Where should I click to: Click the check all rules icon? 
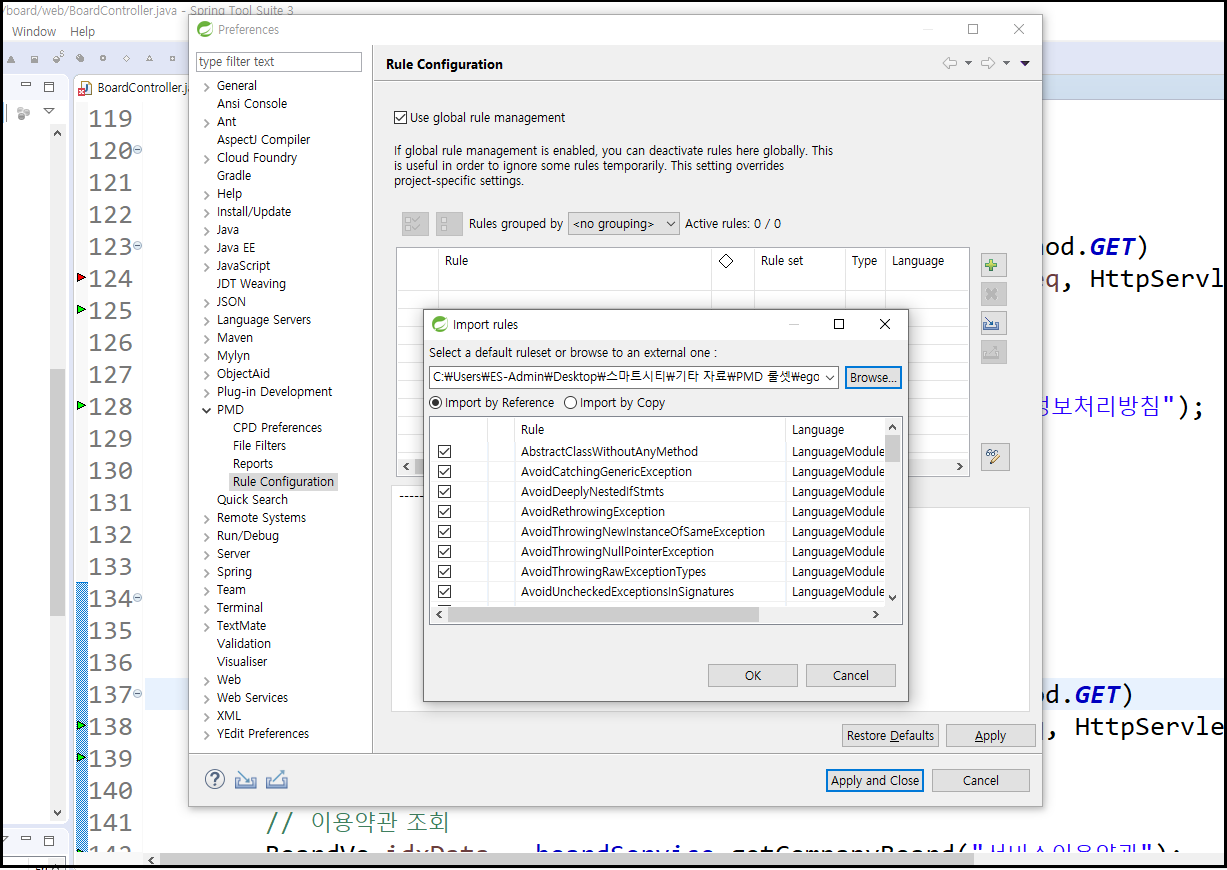(415, 224)
